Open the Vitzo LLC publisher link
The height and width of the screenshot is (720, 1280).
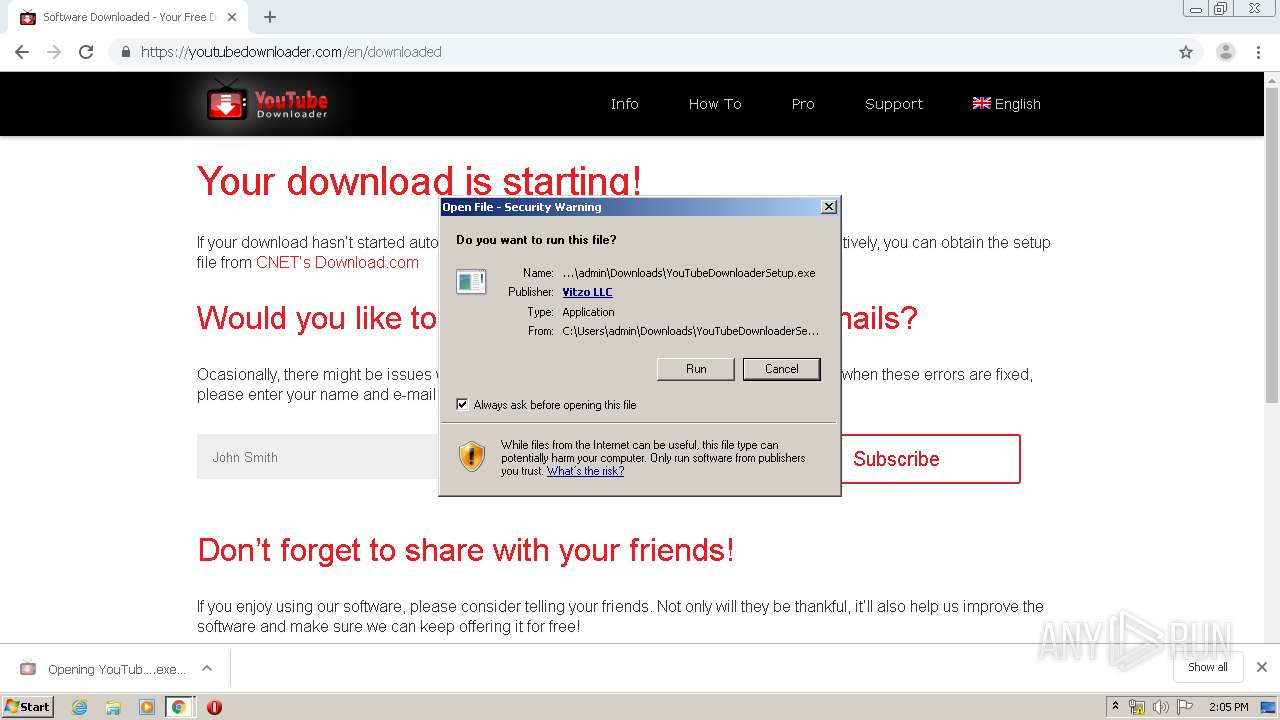tap(587, 292)
